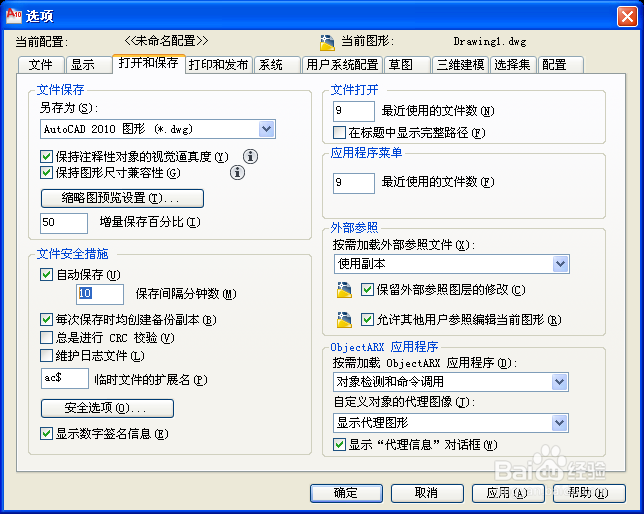Click drawing icon beside 当前图形 label
The width and height of the screenshot is (644, 514).
(x=327, y=42)
